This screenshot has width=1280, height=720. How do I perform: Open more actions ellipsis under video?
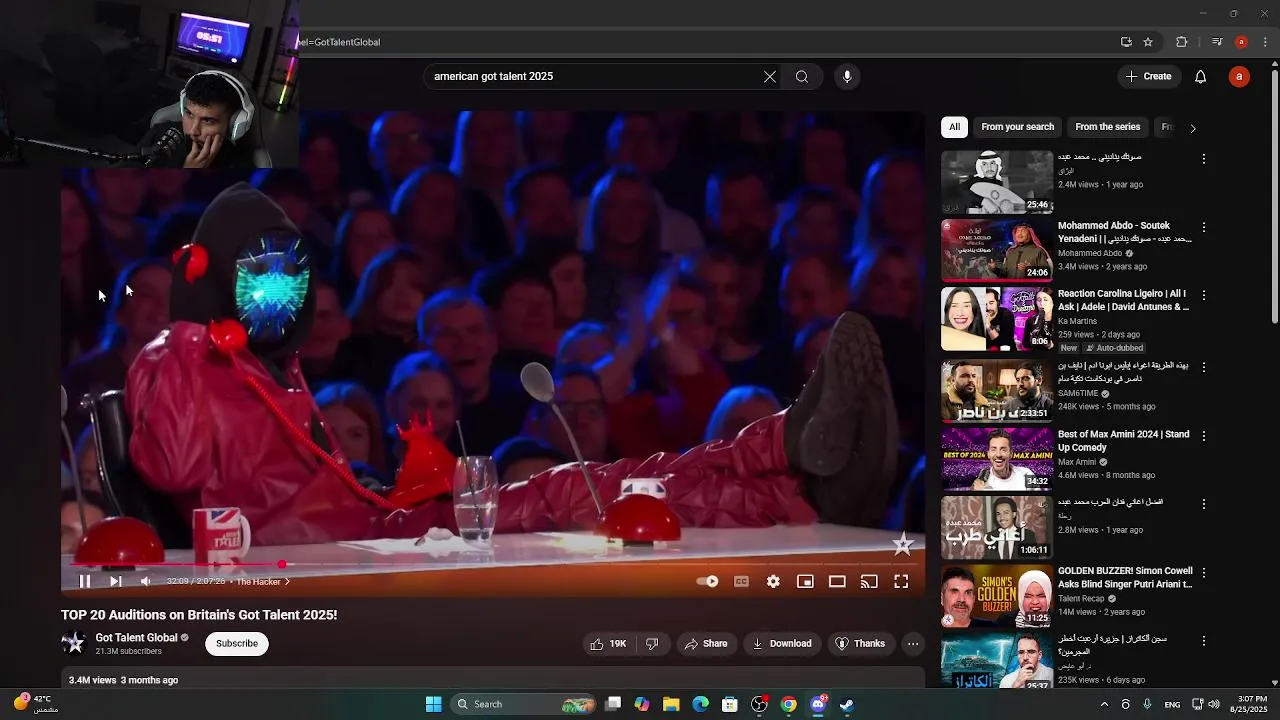point(913,643)
